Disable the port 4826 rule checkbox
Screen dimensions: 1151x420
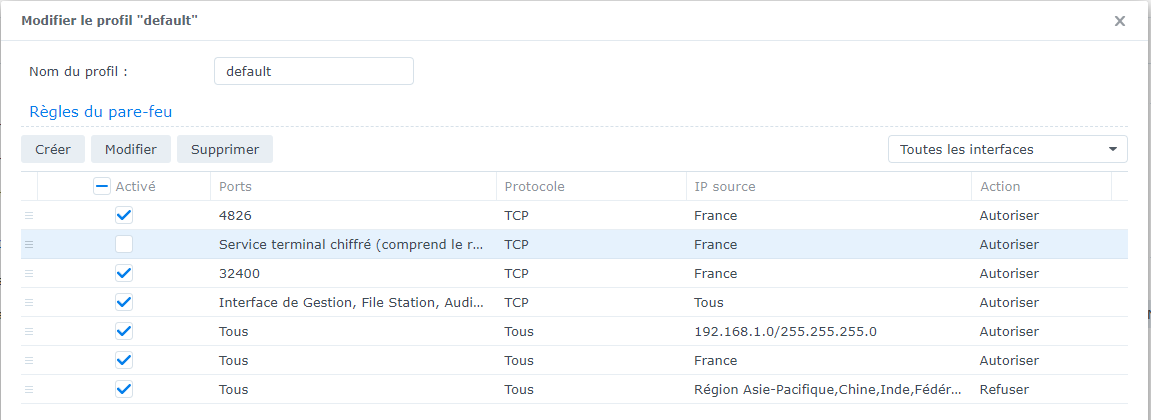pyautogui.click(x=124, y=215)
